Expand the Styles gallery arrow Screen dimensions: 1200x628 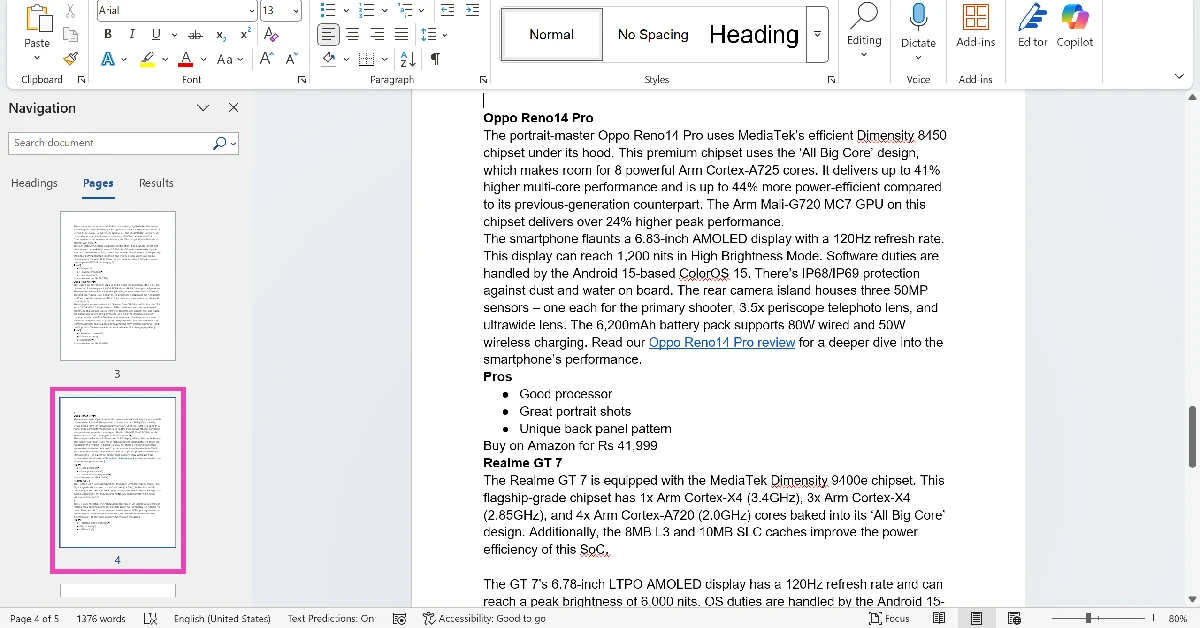click(817, 34)
